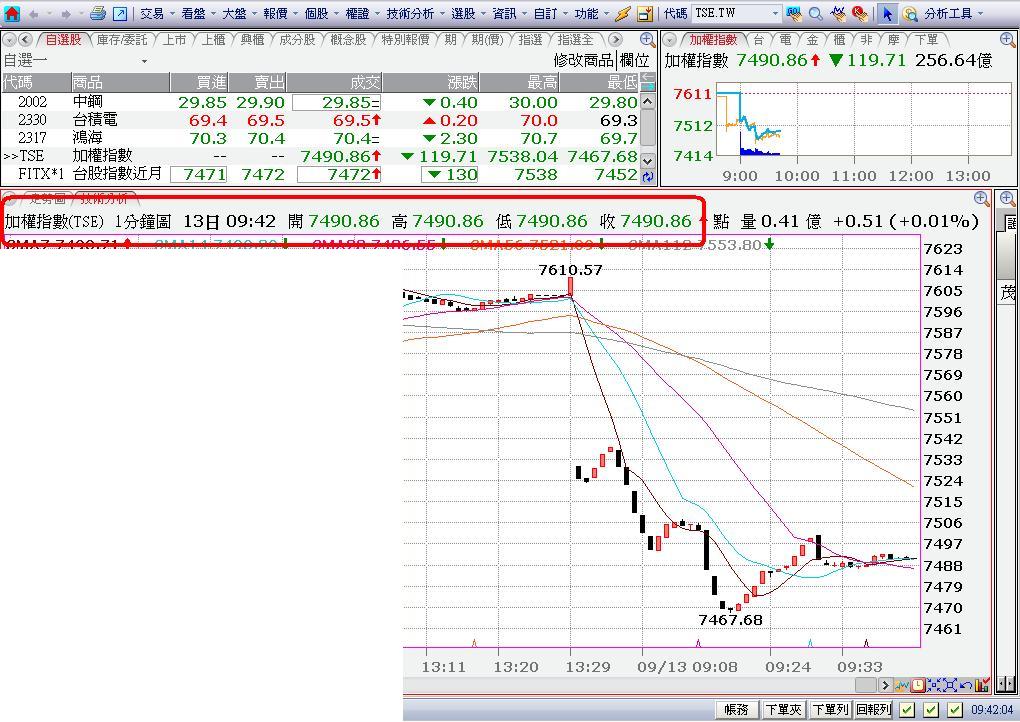Click the 修改商品 button
The image size is (1020, 722).
(x=584, y=61)
